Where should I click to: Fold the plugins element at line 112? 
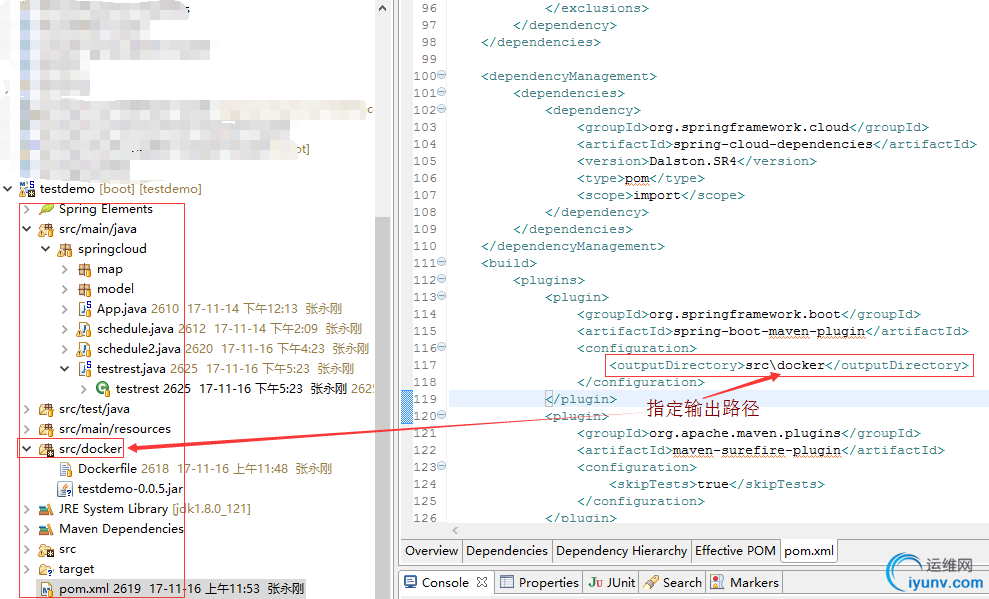pyautogui.click(x=442, y=279)
